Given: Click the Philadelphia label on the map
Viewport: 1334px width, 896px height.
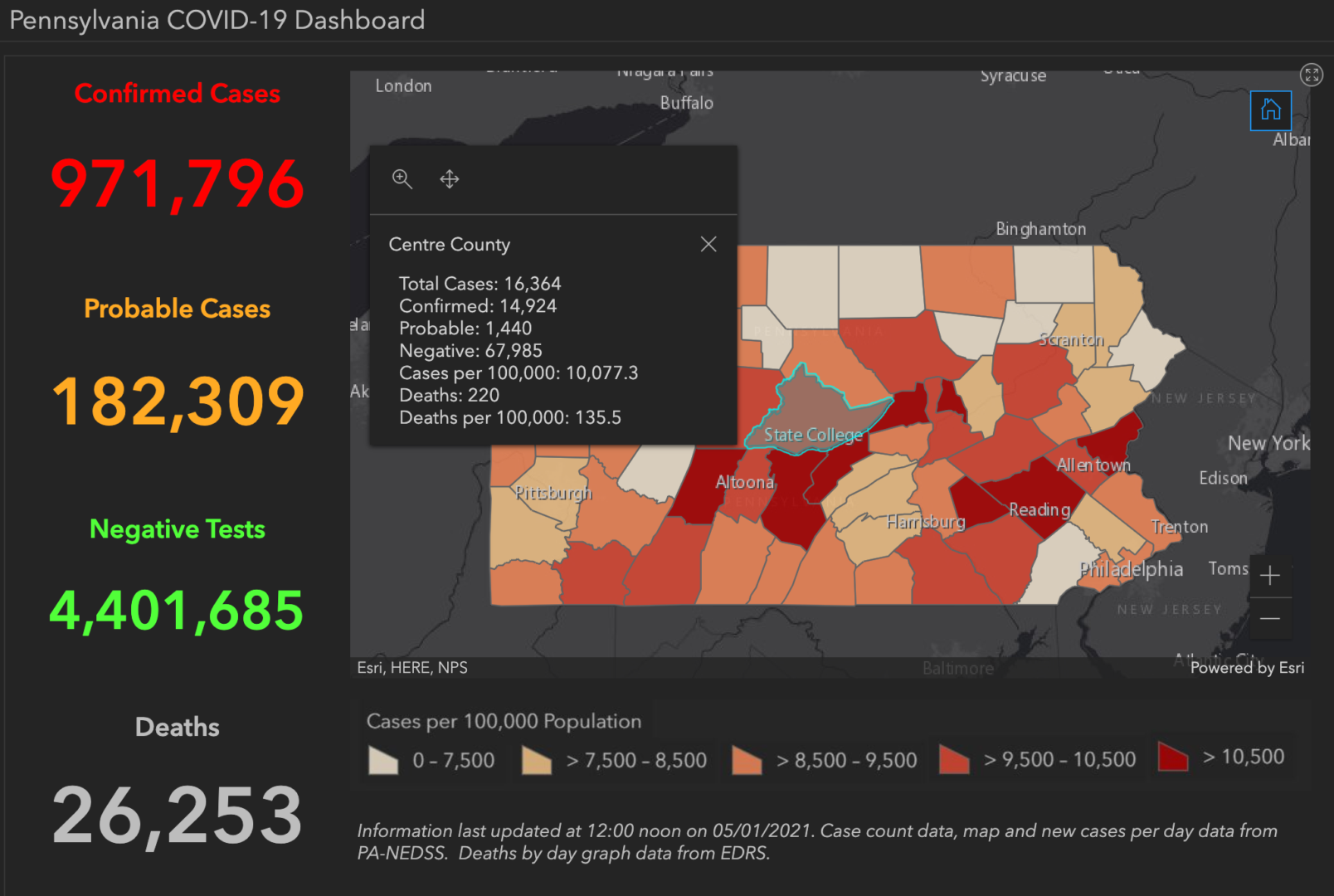Looking at the screenshot, I should 1131,569.
